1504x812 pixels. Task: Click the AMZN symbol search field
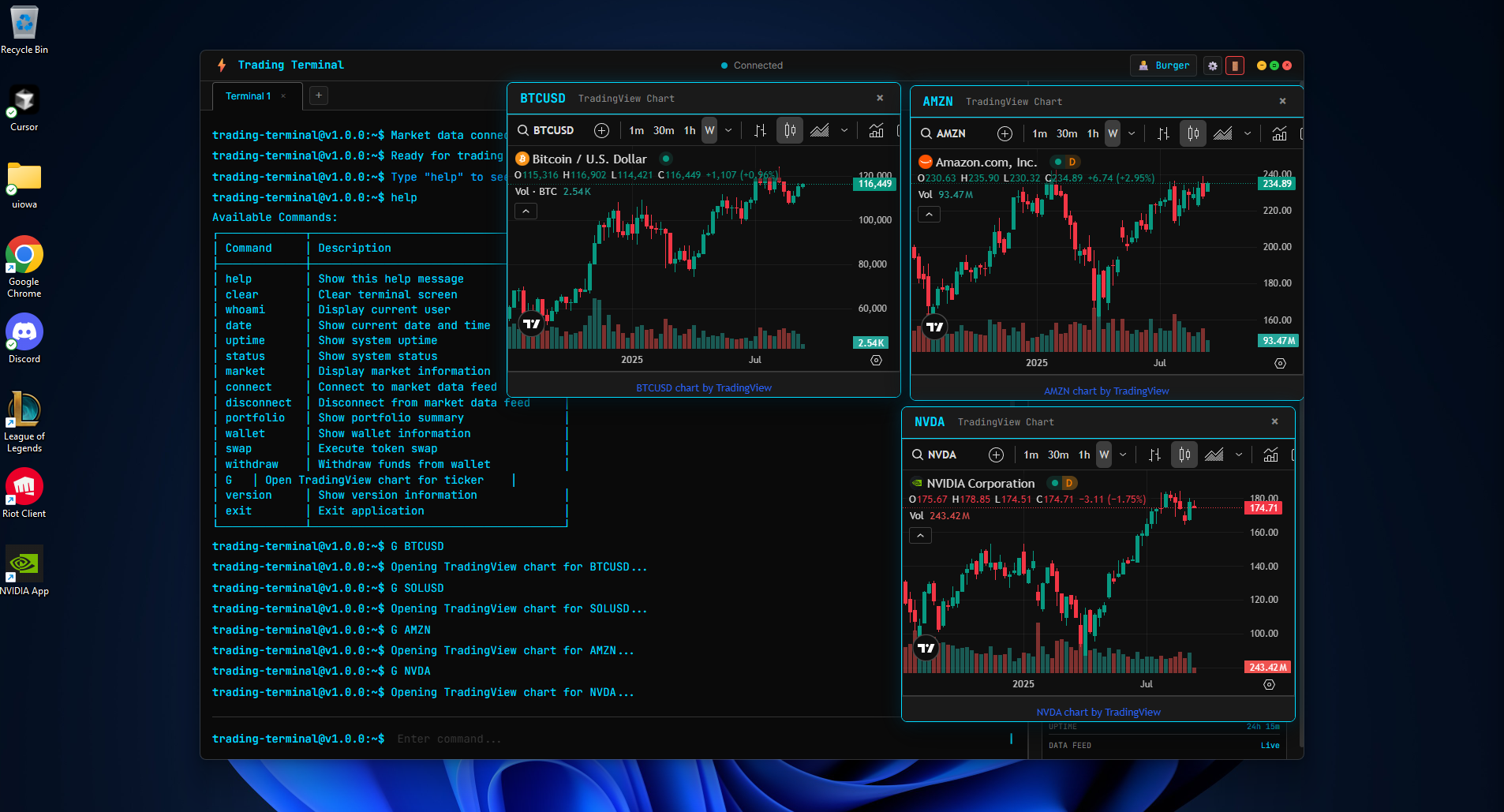(x=949, y=134)
